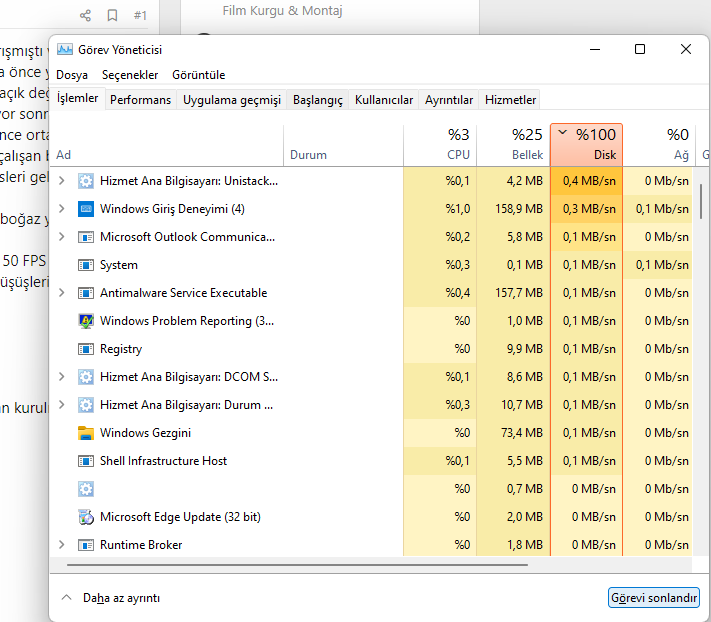Click the Microsoft Edge Update icon
The height and width of the screenshot is (622, 711).
pyautogui.click(x=86, y=517)
